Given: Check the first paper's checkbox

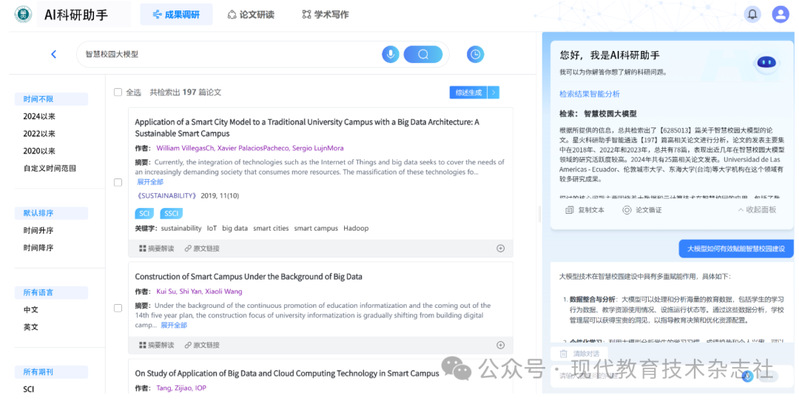Looking at the screenshot, I should [118, 183].
